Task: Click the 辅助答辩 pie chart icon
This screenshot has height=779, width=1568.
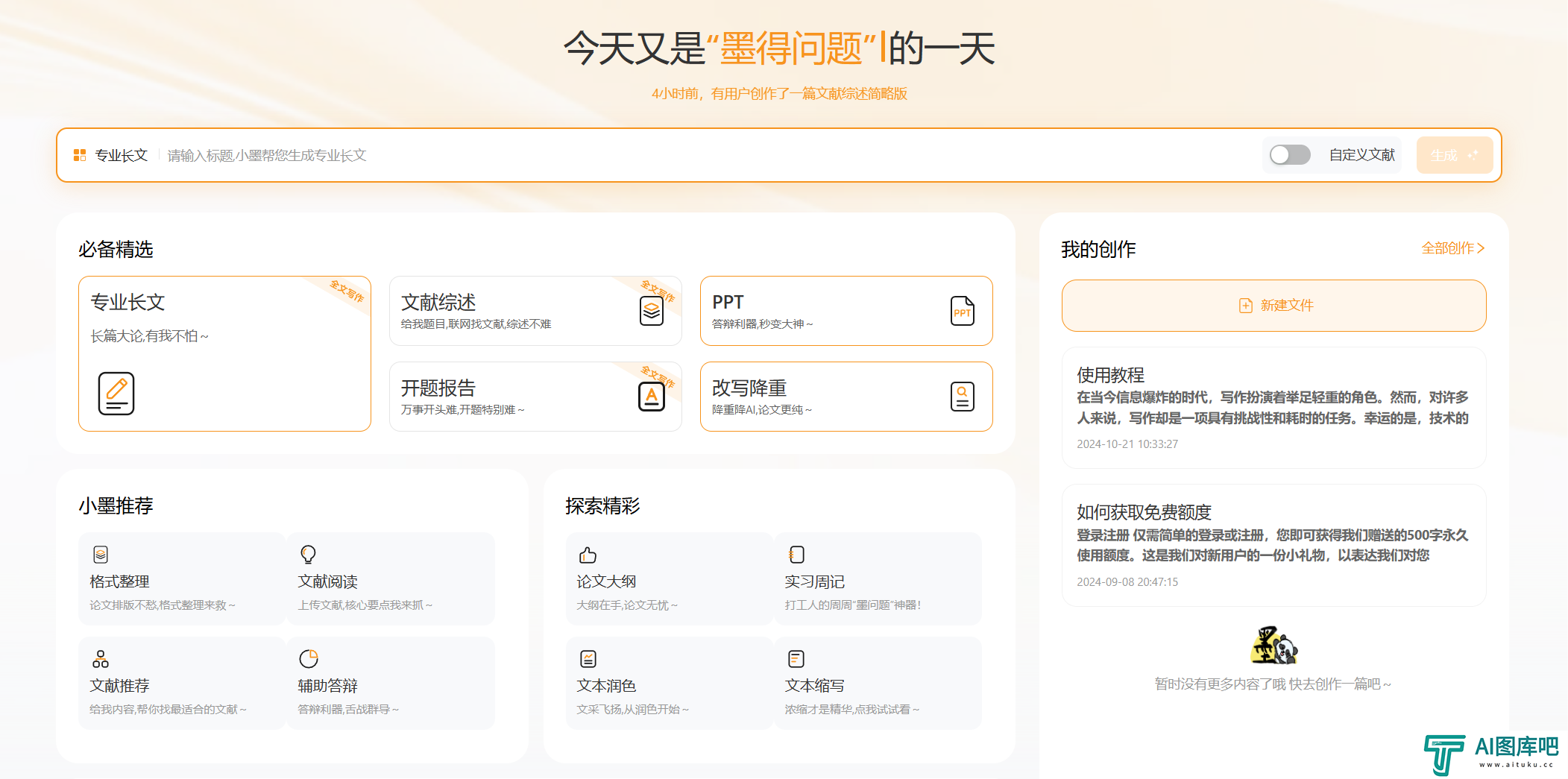Action: click(x=309, y=659)
